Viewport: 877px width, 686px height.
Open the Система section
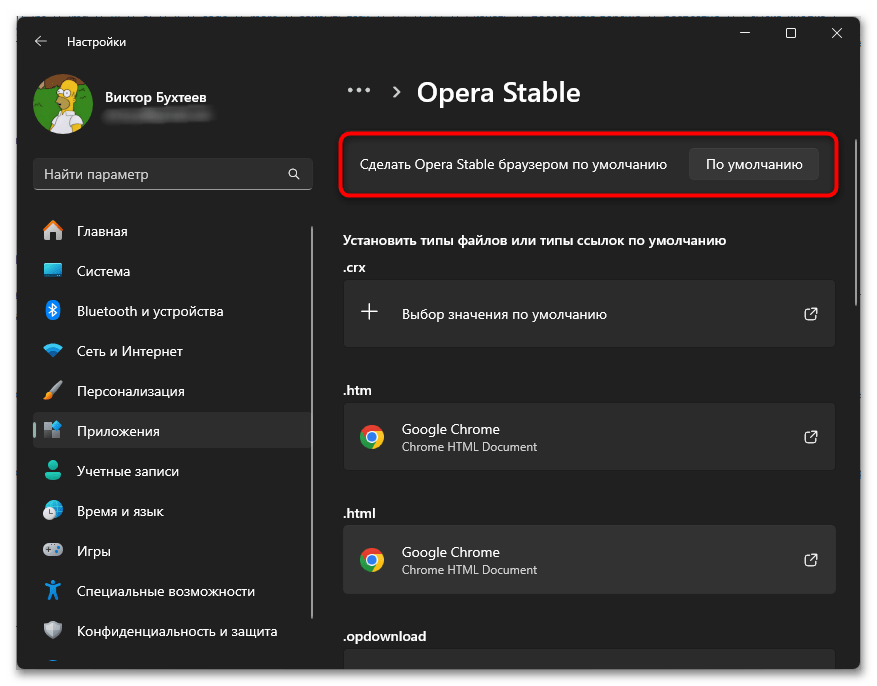(172, 271)
